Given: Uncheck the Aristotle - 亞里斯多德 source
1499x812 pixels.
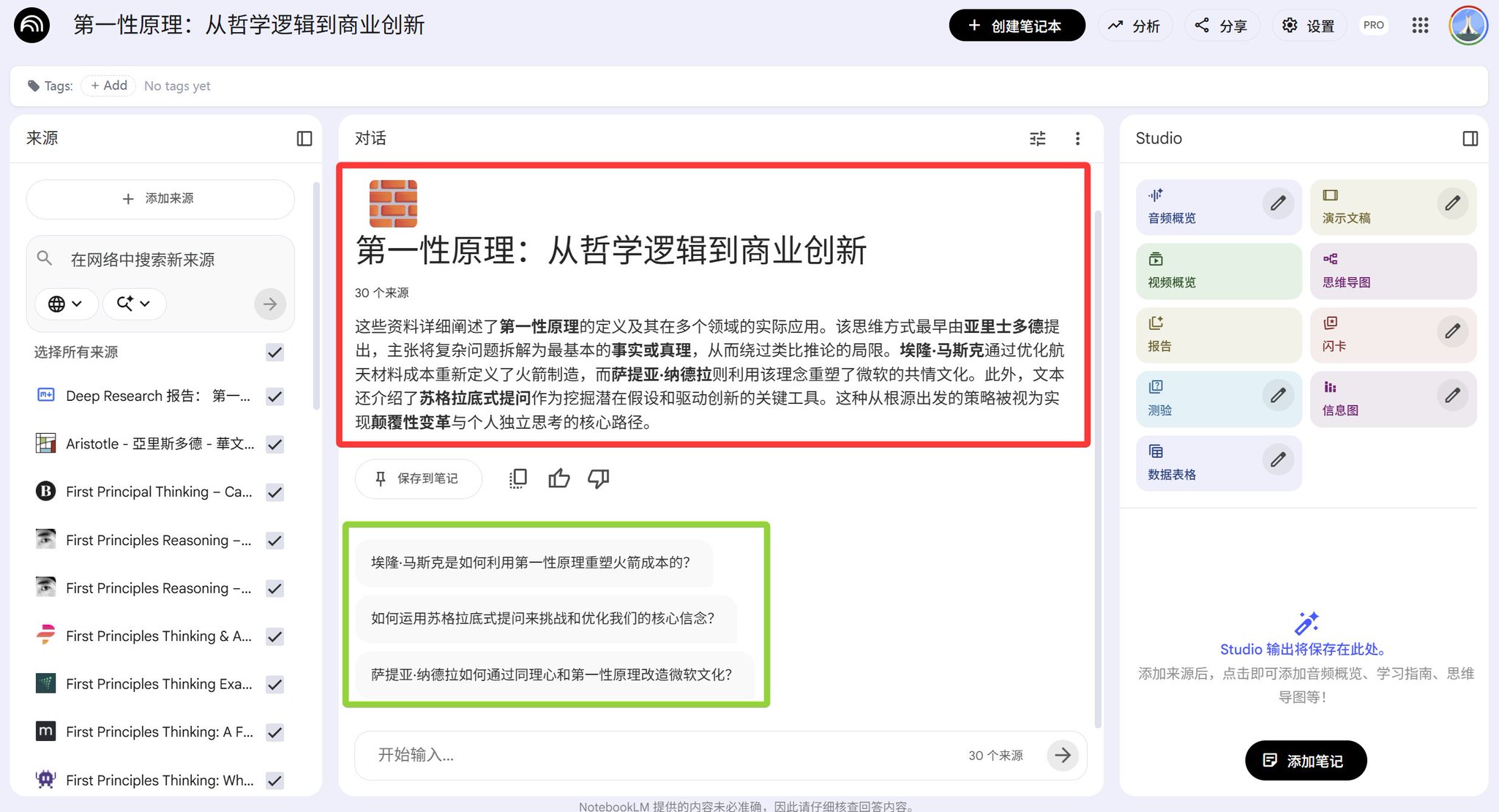Looking at the screenshot, I should (274, 444).
